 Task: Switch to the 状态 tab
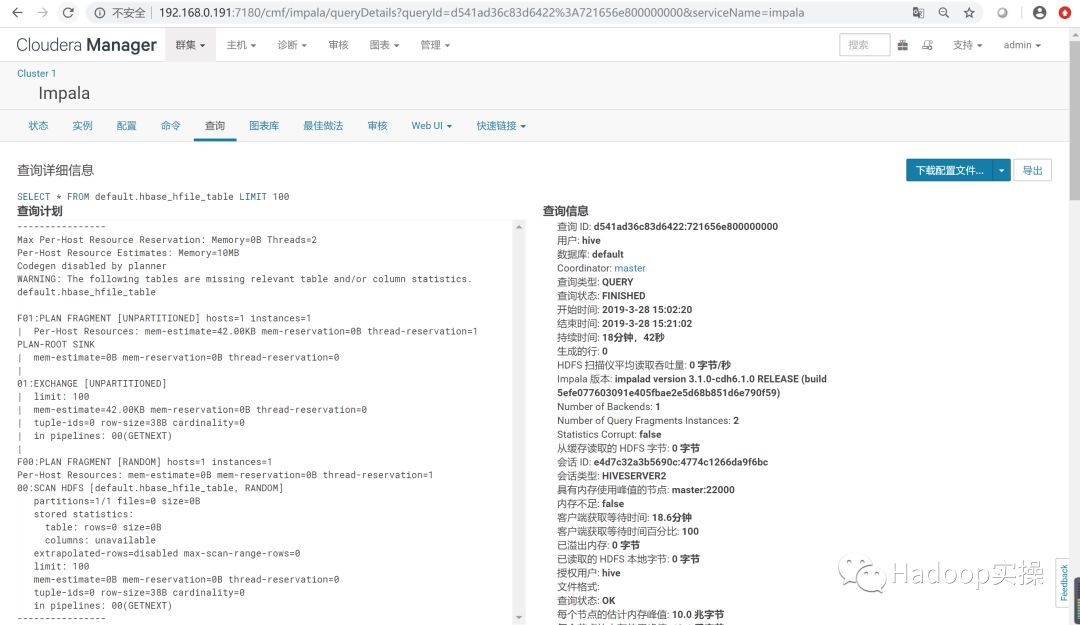(39, 125)
